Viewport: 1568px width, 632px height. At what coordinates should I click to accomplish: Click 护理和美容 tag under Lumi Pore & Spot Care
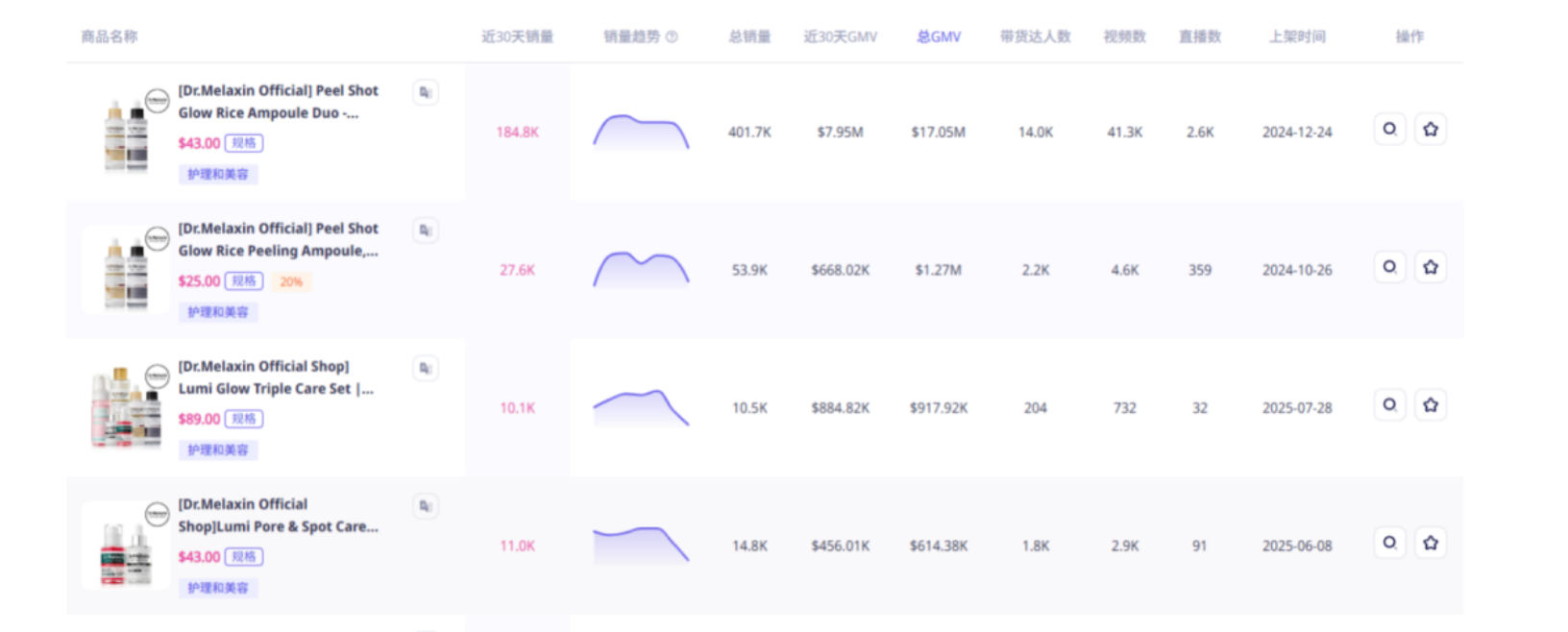[218, 588]
